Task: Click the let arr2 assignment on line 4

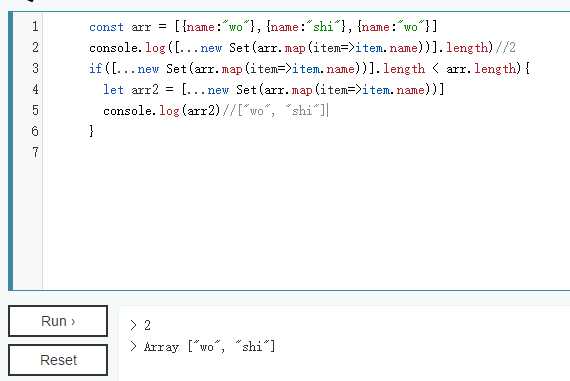Action: 274,89
